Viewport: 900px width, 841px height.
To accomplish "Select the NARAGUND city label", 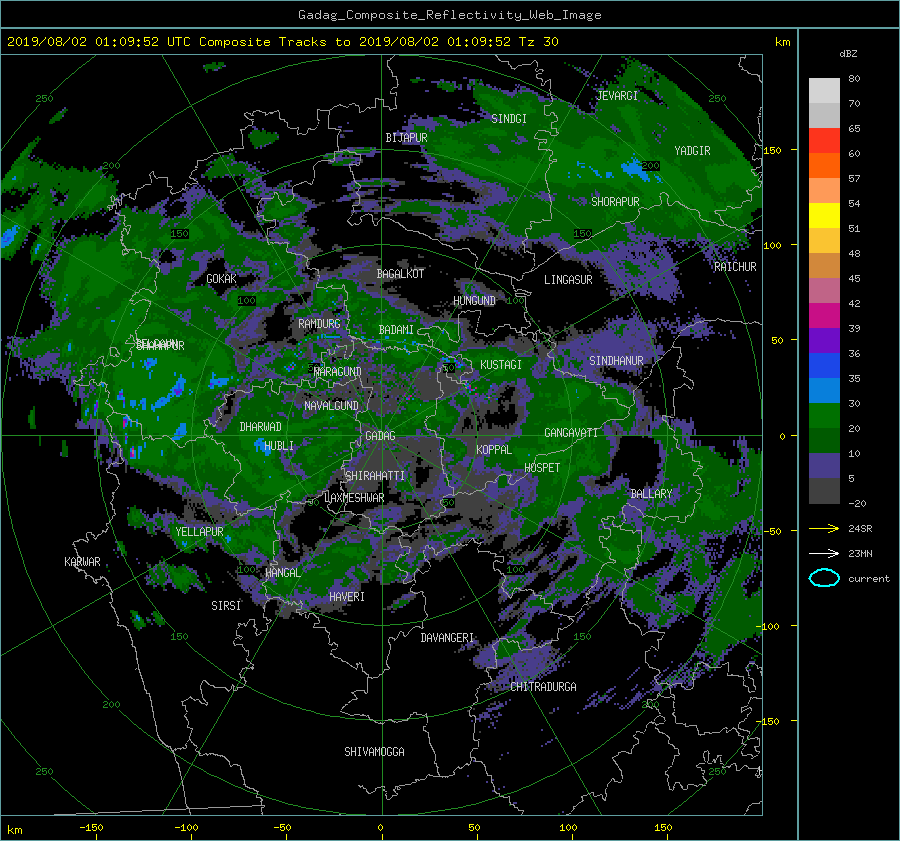I will [338, 372].
